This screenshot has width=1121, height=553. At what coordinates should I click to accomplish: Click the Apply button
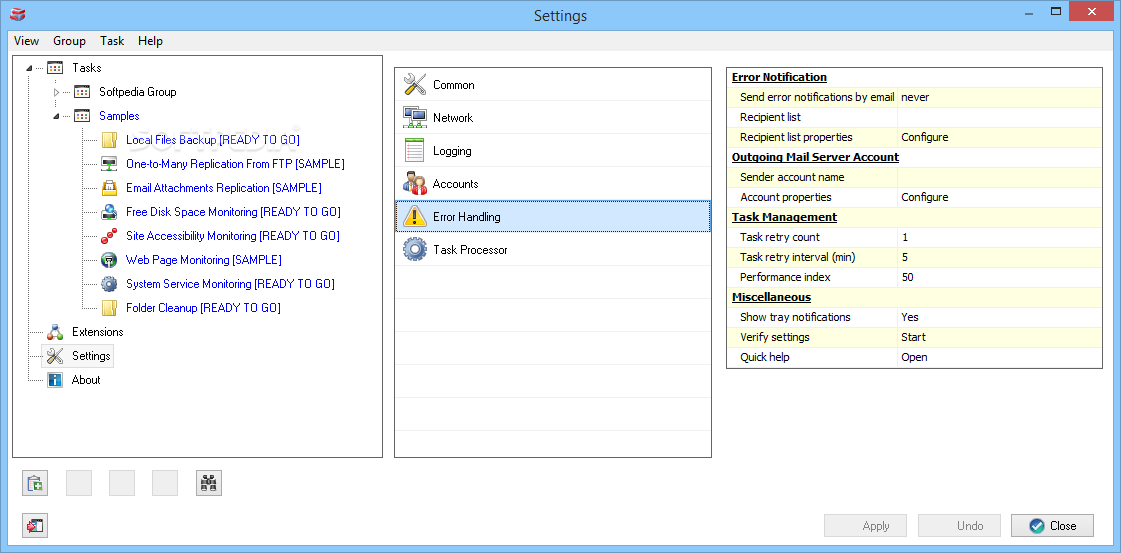866,526
